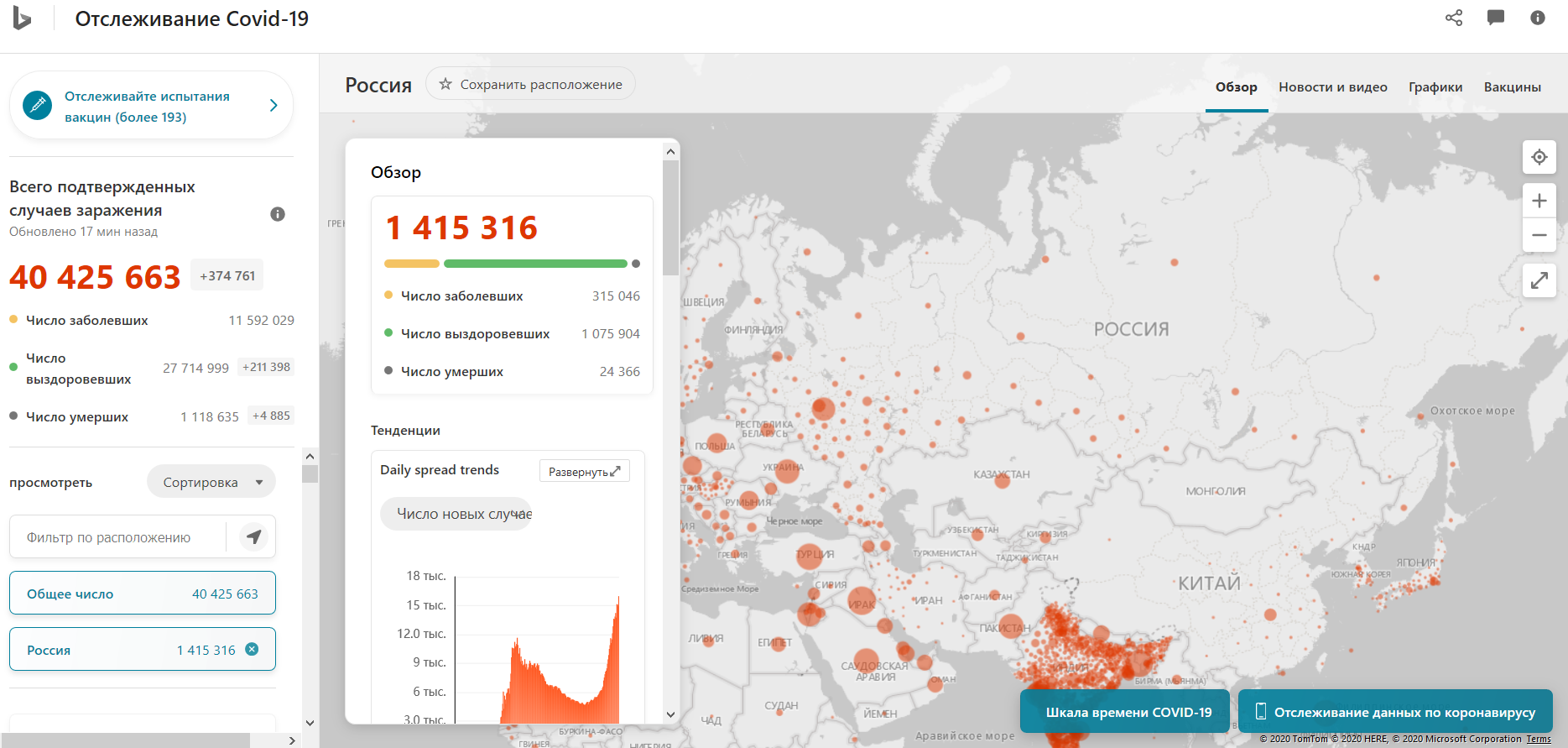Click info icon beside total confirmed cases

[x=278, y=214]
